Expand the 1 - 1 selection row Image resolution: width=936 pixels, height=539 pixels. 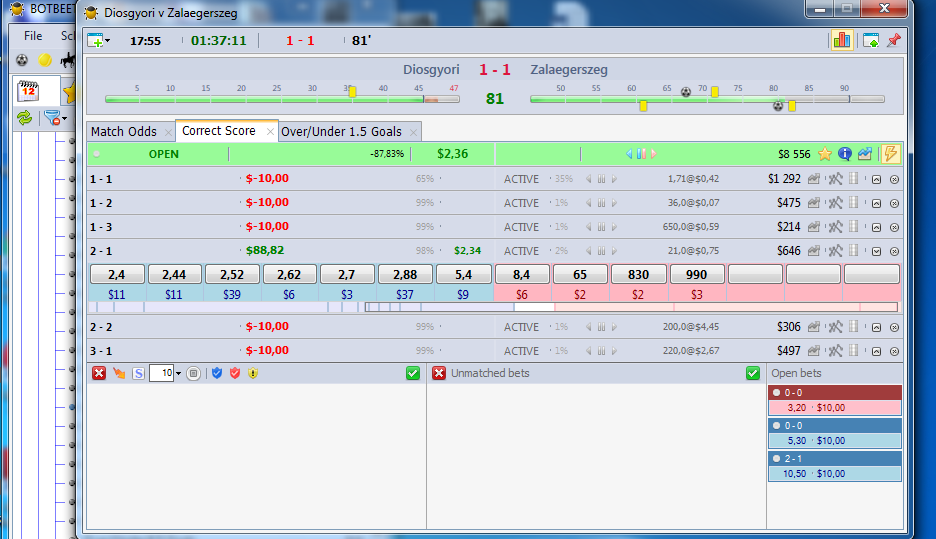pyautogui.click(x=876, y=179)
